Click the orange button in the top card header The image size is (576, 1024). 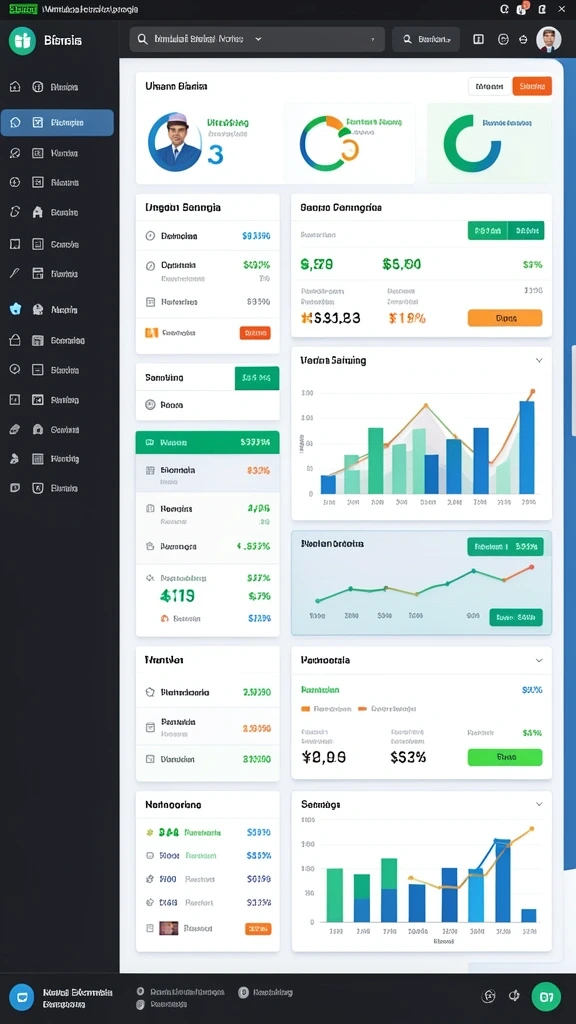click(532, 86)
